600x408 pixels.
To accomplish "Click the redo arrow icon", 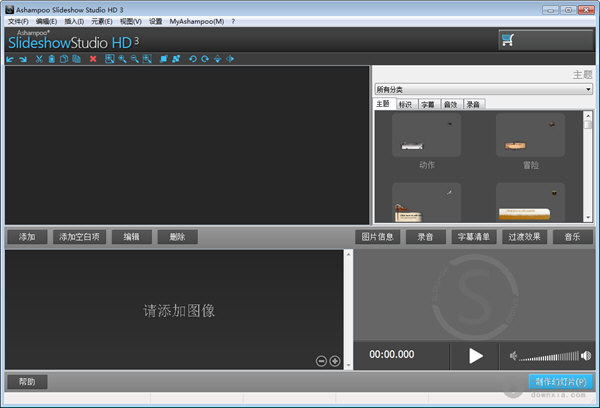I will [23, 59].
